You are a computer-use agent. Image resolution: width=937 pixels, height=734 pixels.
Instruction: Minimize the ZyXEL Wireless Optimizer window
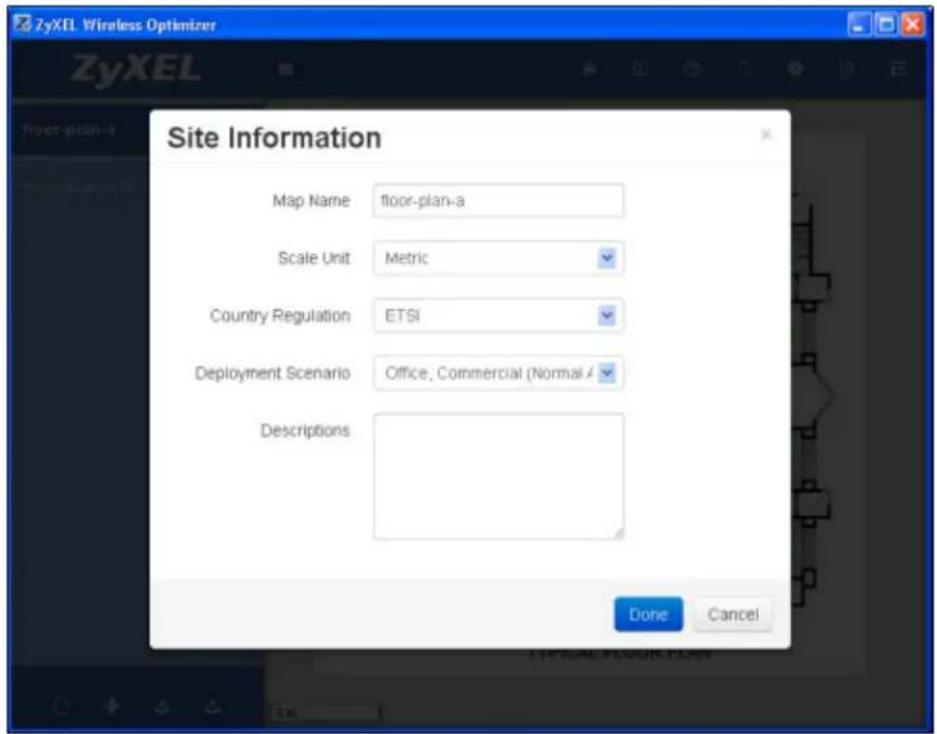(859, 25)
